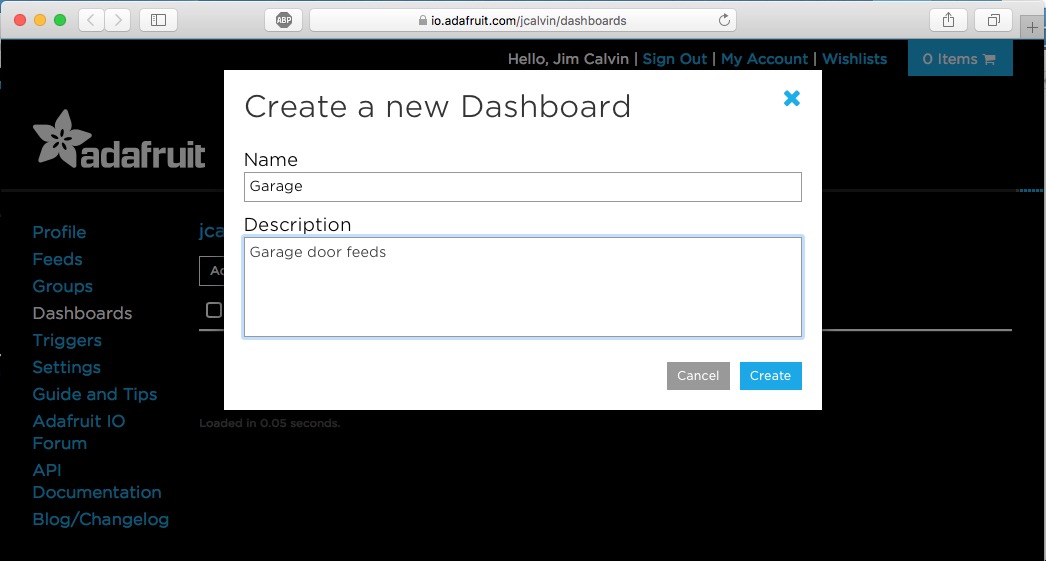Click the Create button

770,376
